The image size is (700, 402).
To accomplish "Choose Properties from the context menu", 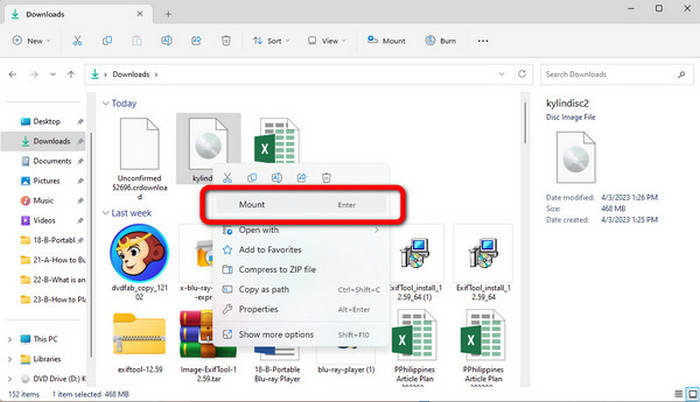I will (x=301, y=309).
